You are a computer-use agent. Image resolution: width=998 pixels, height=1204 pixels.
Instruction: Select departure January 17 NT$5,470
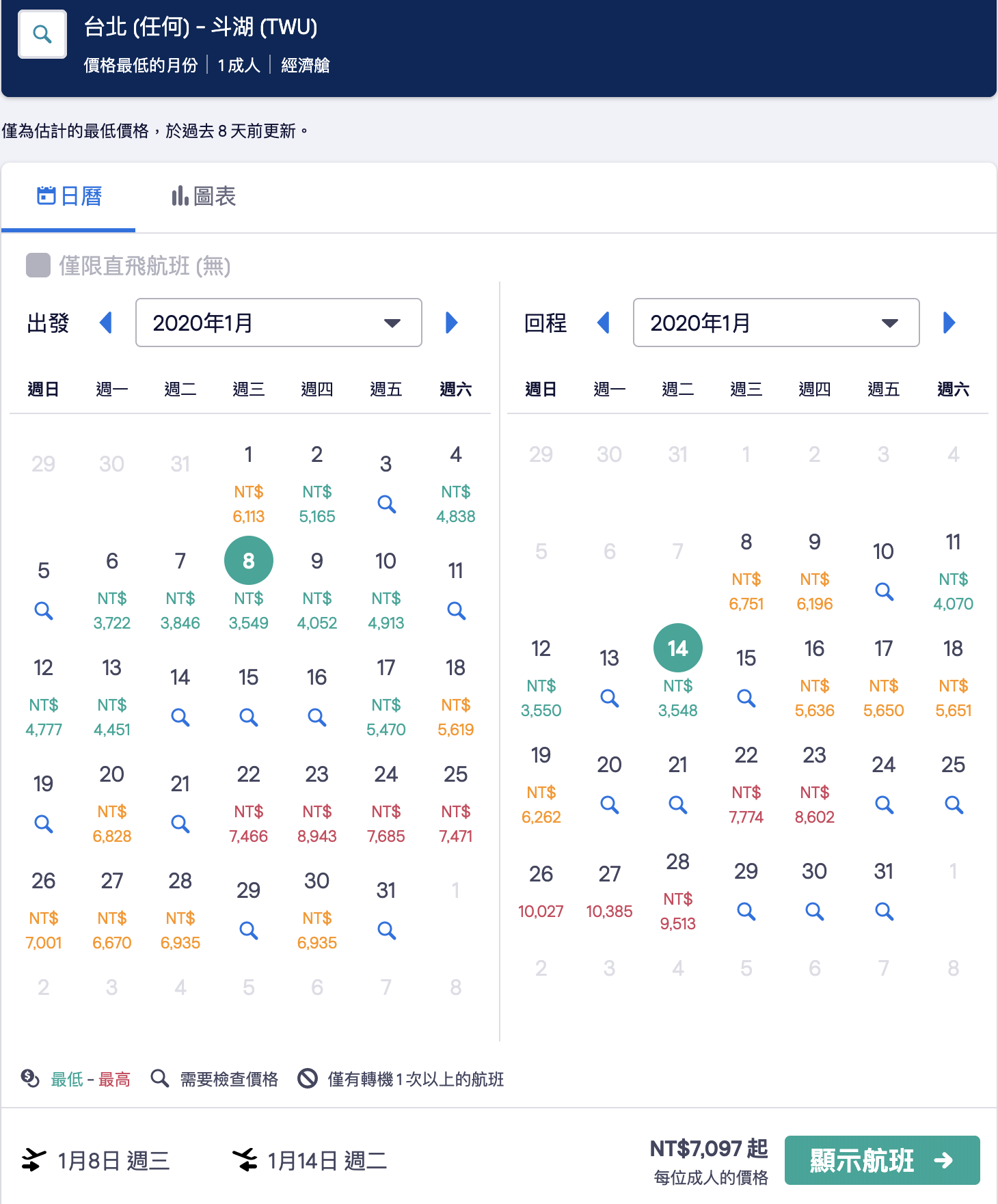(386, 698)
